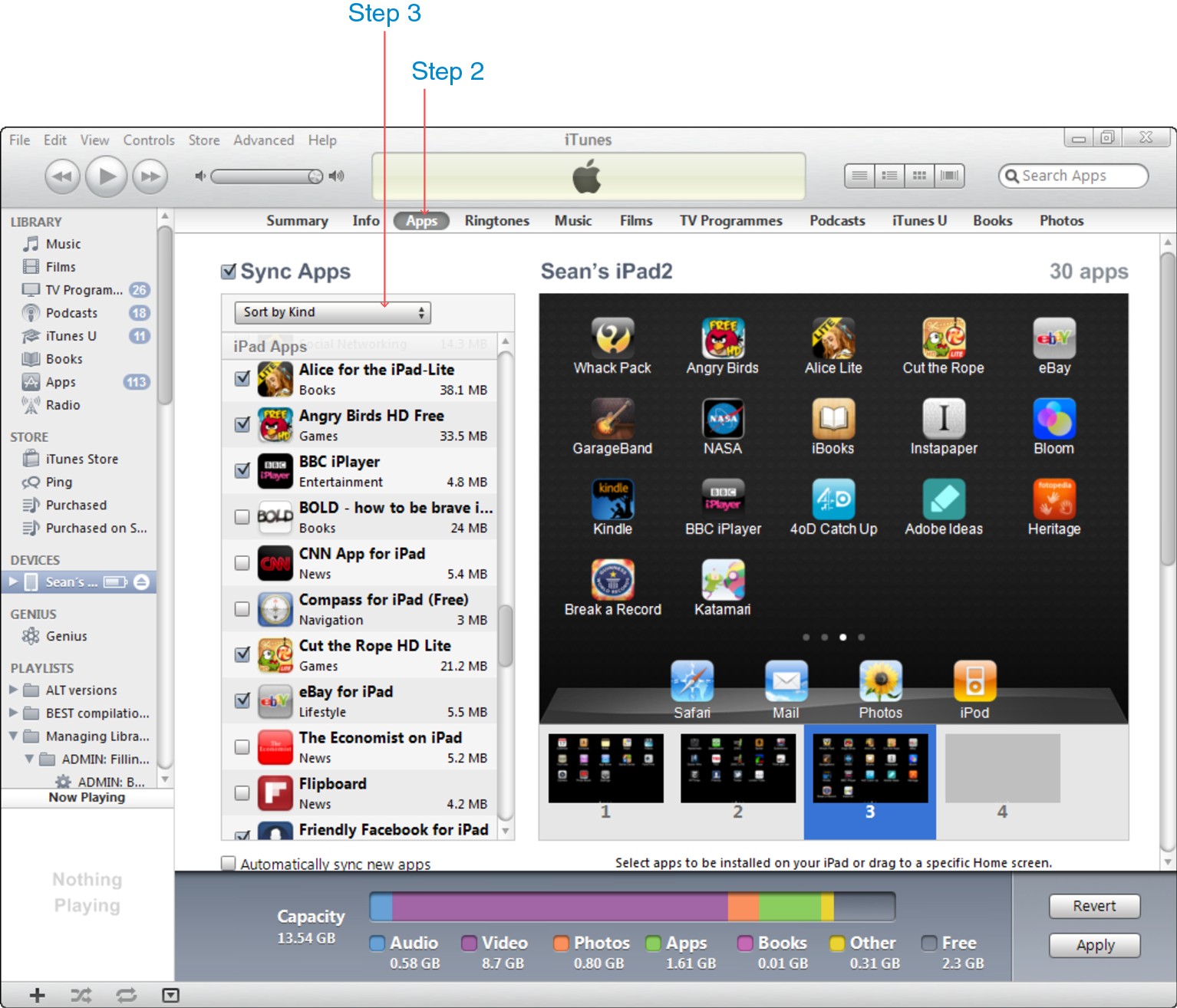This screenshot has width=1177, height=1008.
Task: Open the Controls menu
Action: (149, 140)
